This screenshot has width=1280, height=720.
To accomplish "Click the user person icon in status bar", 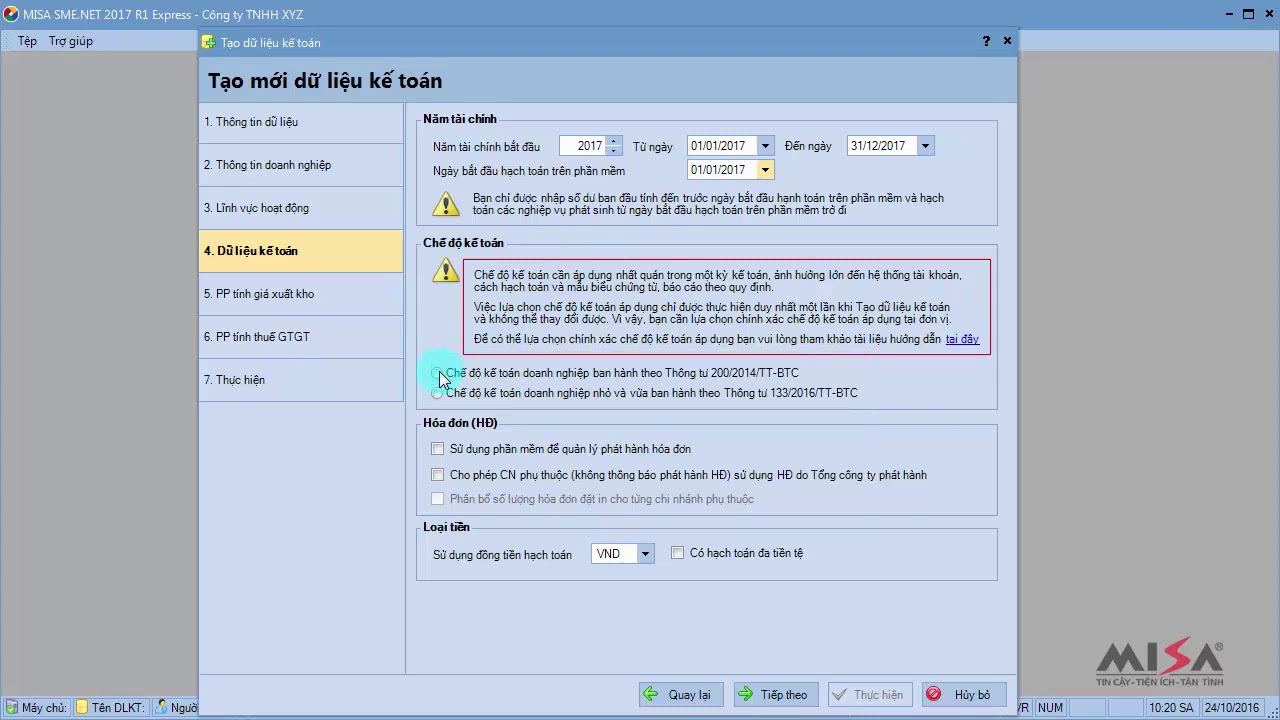I will point(160,707).
